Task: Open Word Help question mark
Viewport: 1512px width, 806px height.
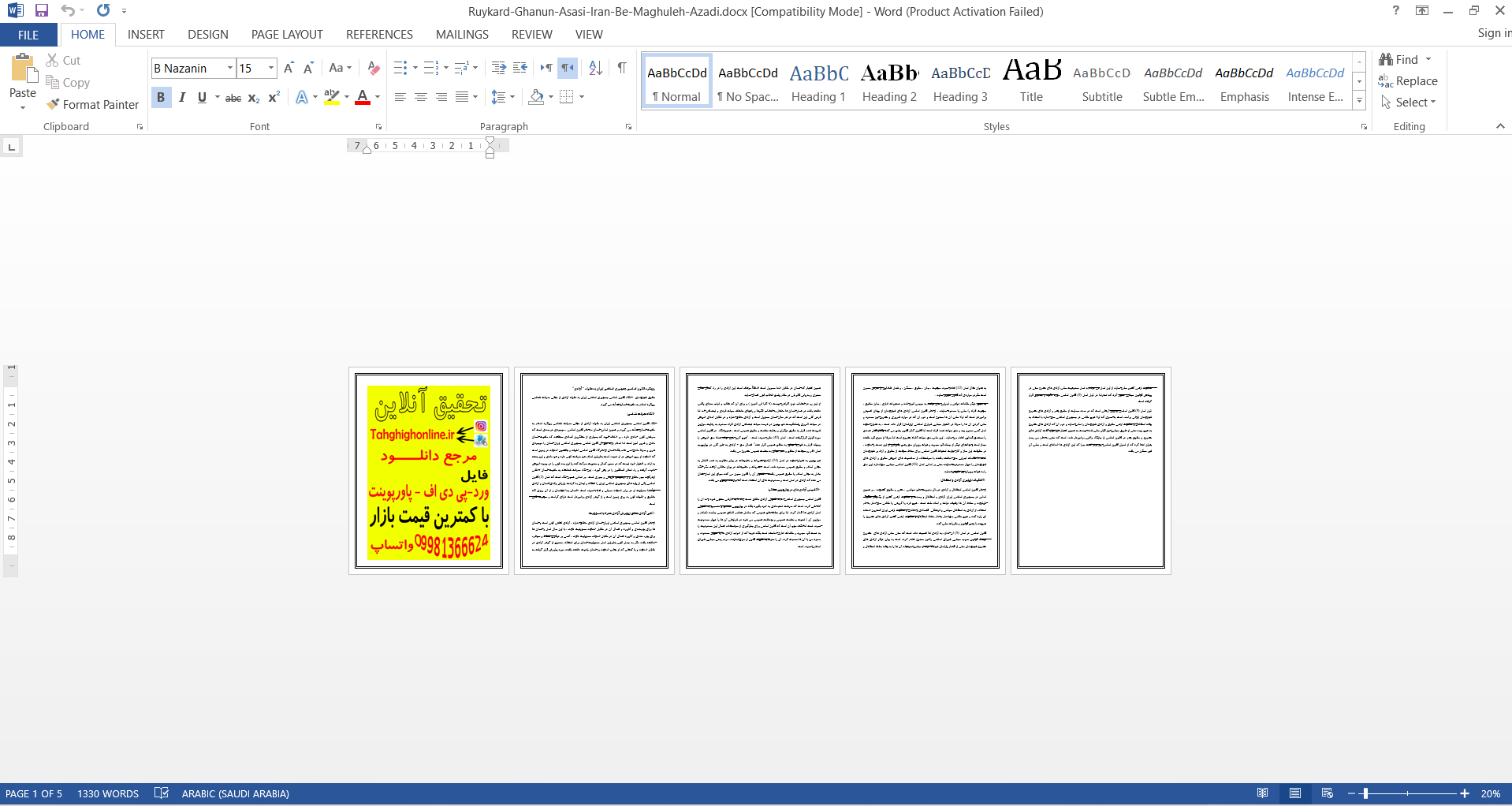Action: [1396, 10]
